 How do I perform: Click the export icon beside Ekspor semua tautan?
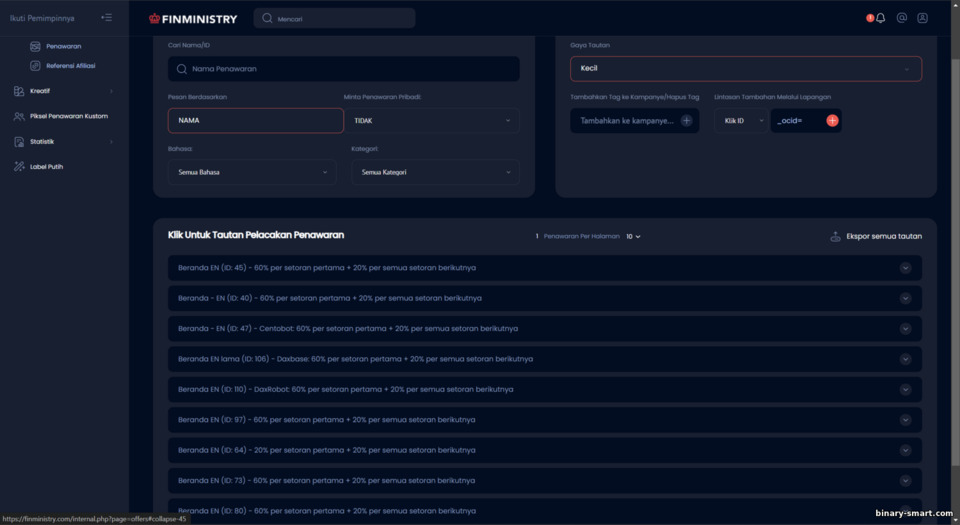pyautogui.click(x=835, y=236)
